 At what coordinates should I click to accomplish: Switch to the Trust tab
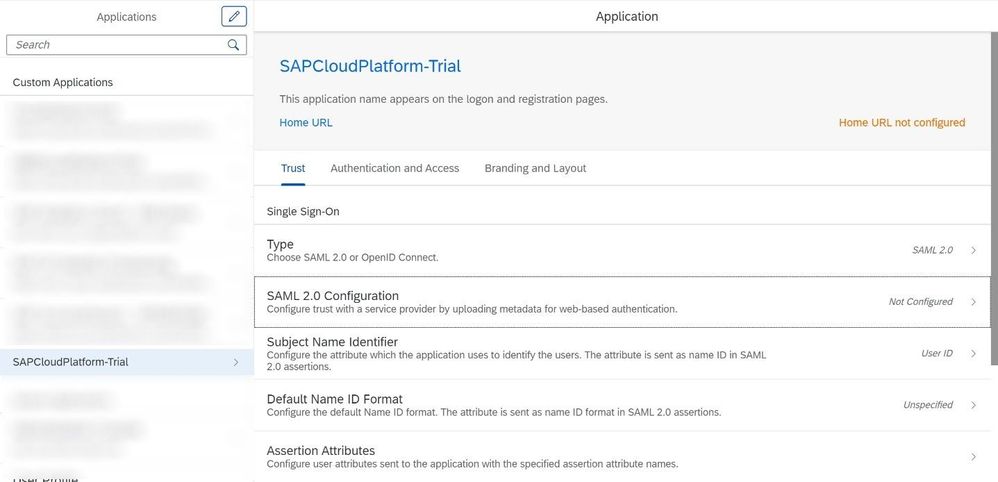[293, 168]
